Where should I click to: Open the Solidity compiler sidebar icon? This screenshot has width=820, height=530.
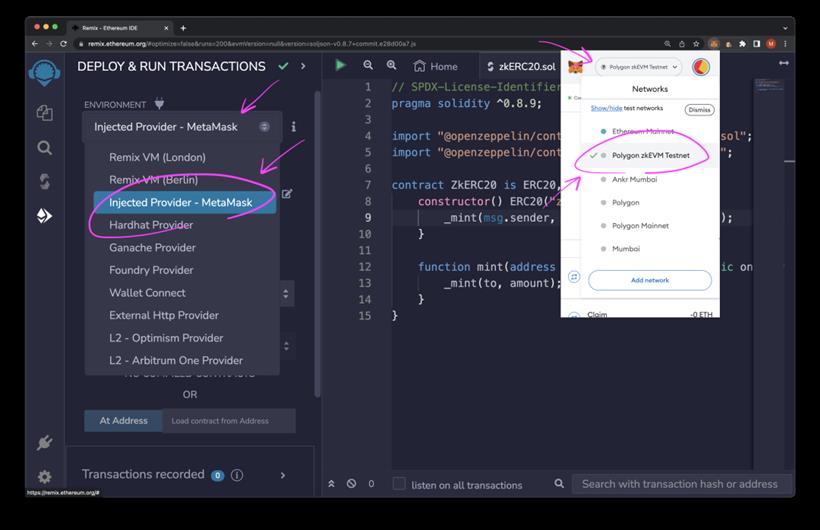click(x=44, y=182)
